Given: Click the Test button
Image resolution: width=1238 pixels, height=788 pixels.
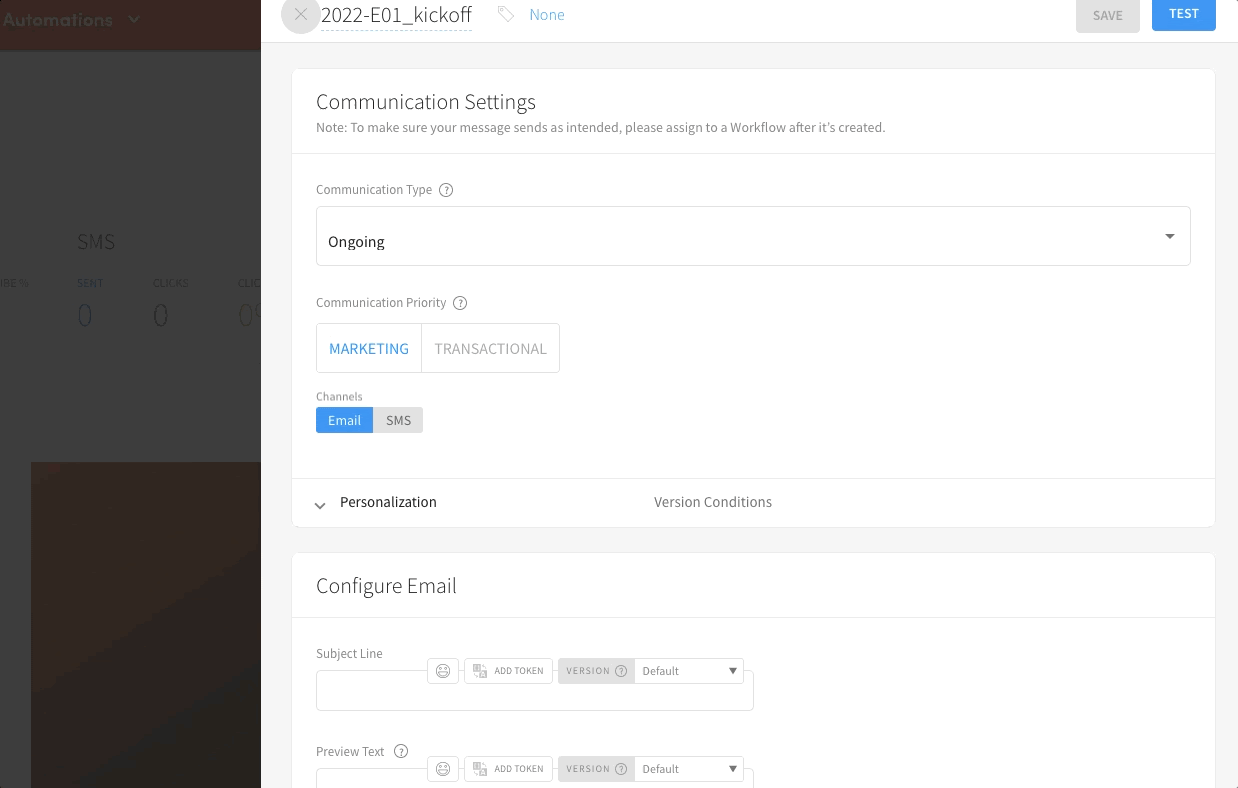Looking at the screenshot, I should coord(1183,14).
